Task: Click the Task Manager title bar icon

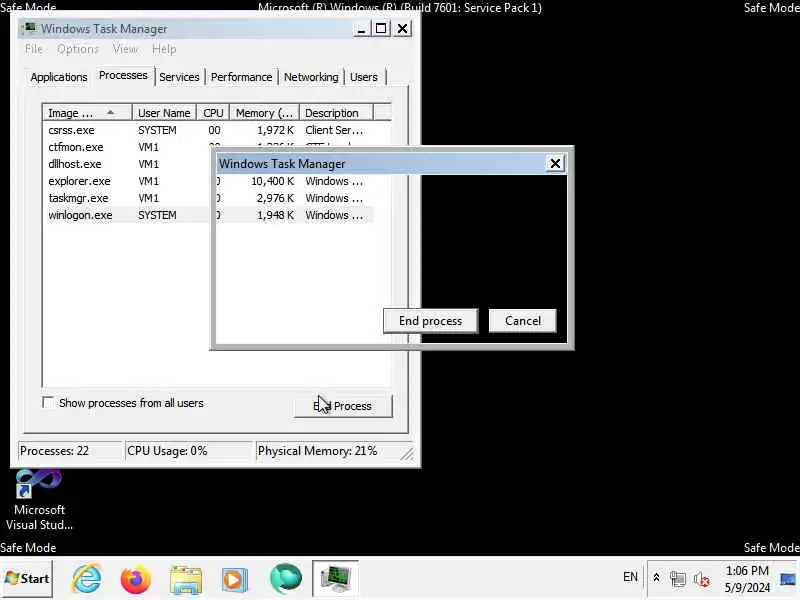Action: pyautogui.click(x=30, y=28)
